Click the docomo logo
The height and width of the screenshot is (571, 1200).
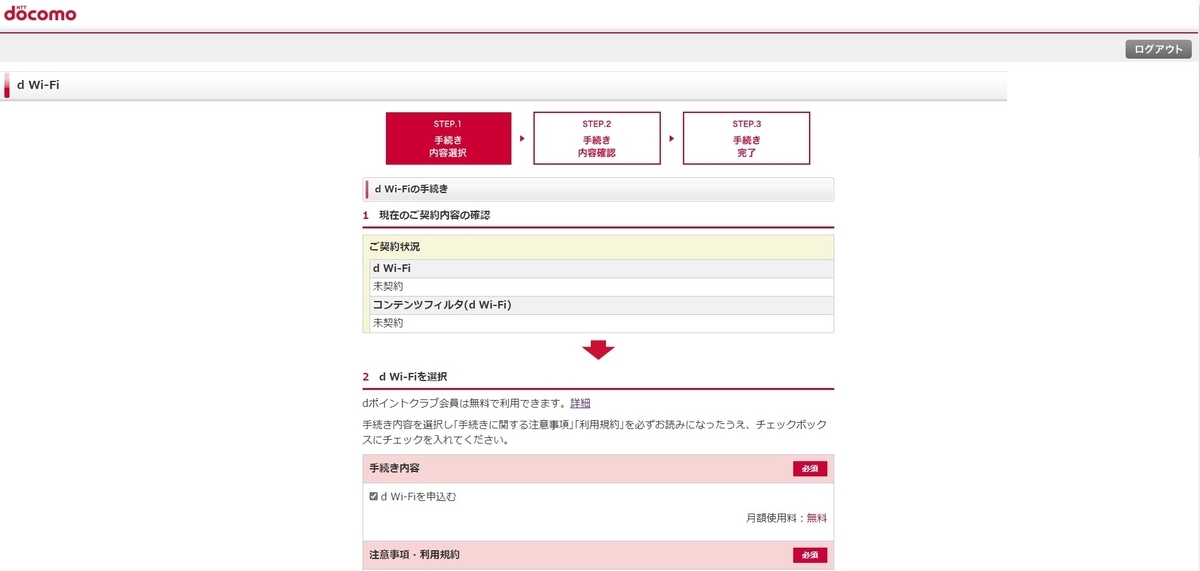coord(40,13)
